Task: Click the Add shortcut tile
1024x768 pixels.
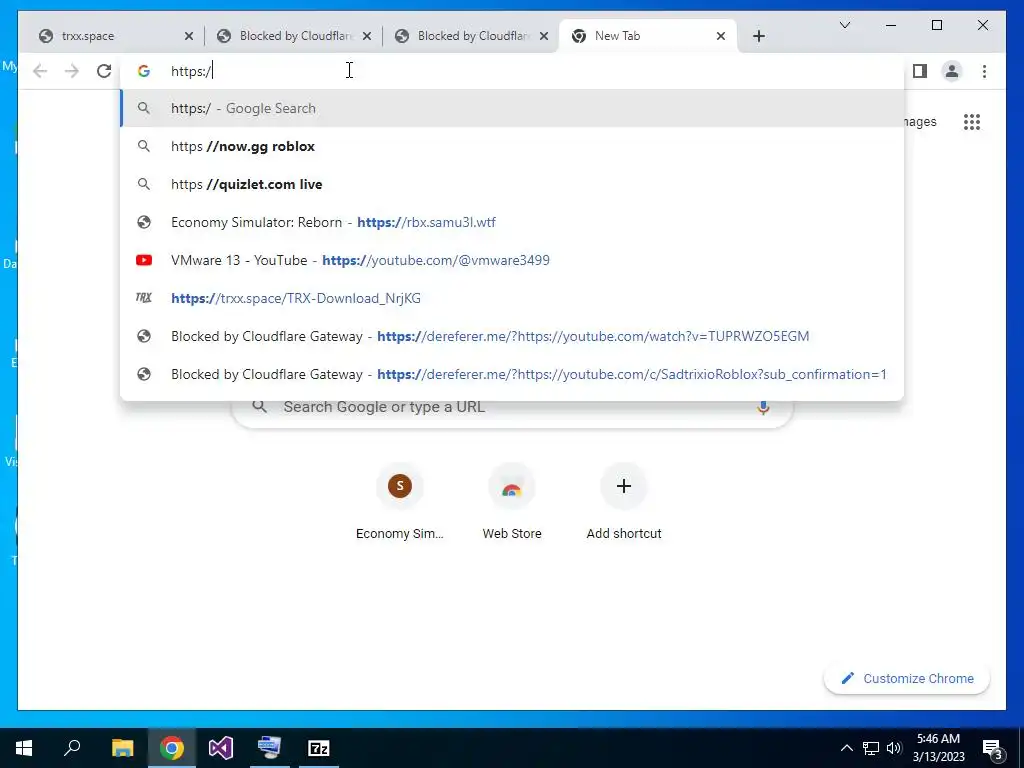Action: coord(624,502)
